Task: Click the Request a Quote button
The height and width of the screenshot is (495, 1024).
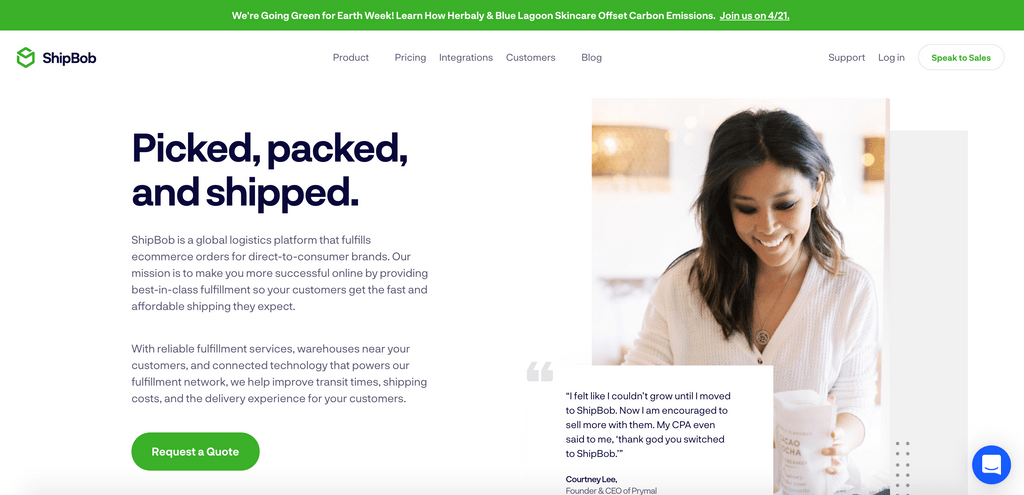Action: coord(195,451)
